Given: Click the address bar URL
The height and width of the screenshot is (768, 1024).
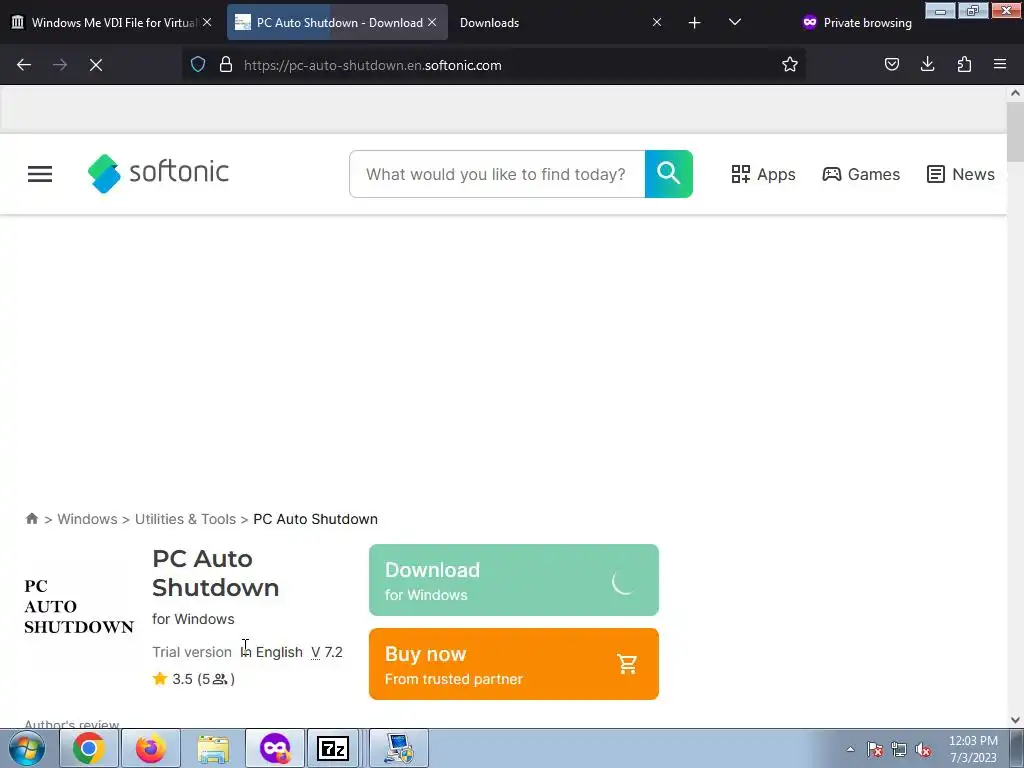Looking at the screenshot, I should coord(373,65).
